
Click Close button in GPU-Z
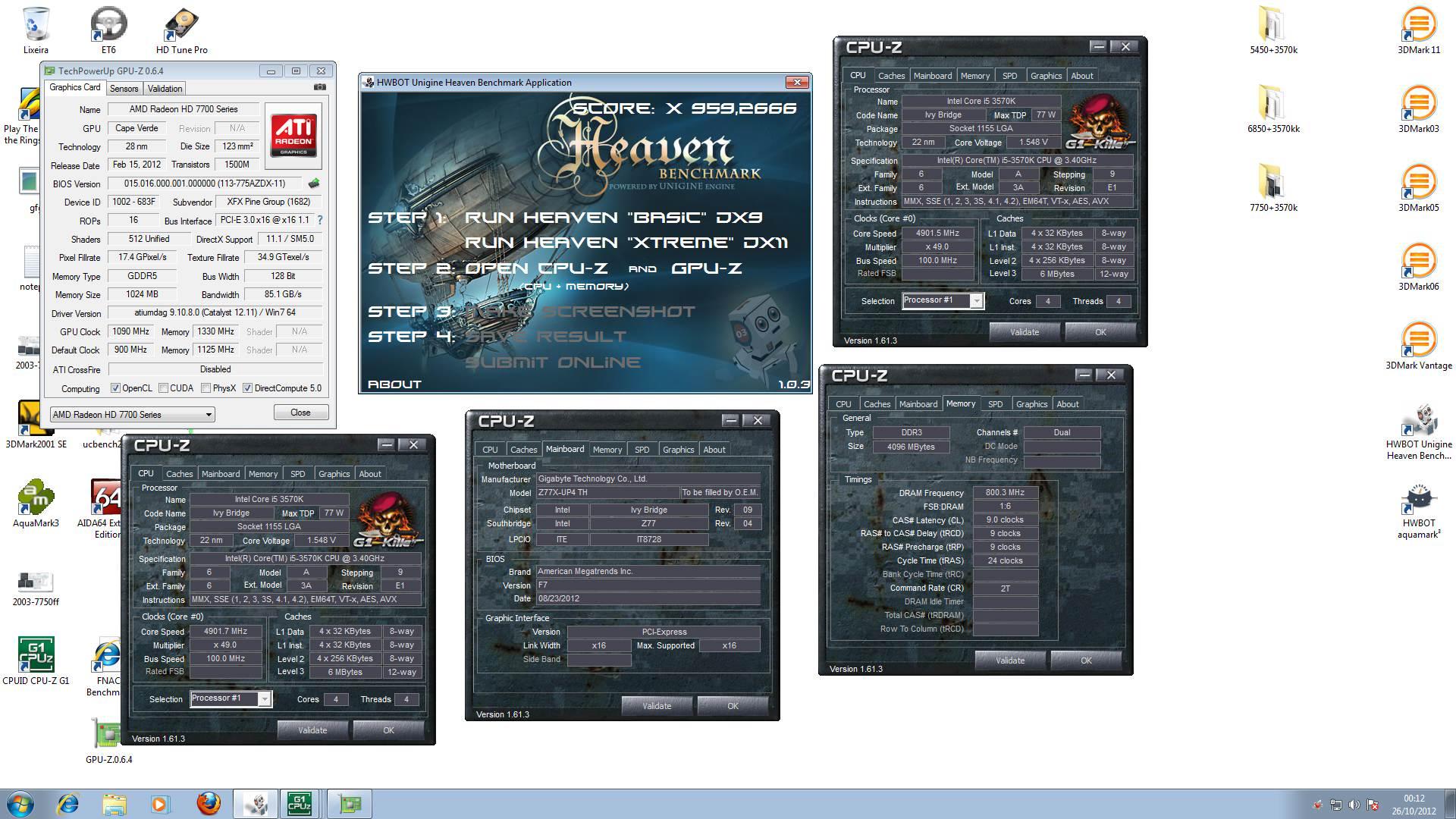(x=300, y=413)
